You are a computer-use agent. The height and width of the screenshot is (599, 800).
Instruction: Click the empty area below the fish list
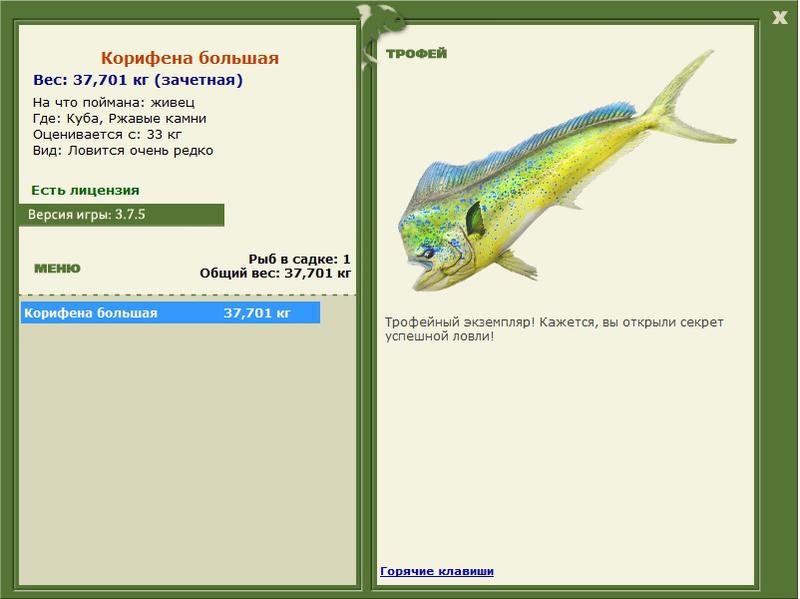click(188, 450)
